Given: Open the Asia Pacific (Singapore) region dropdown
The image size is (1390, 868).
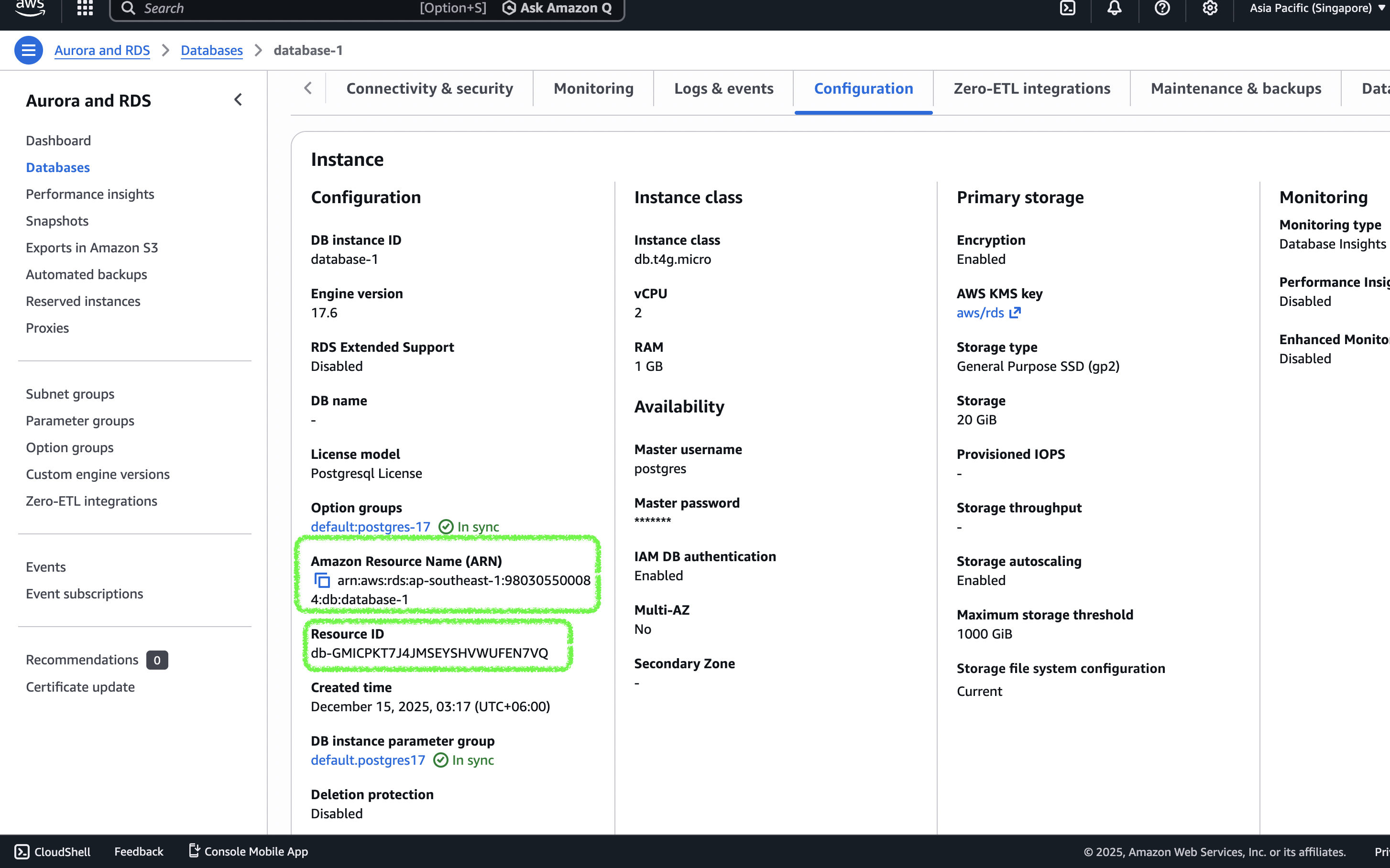Looking at the screenshot, I should (1316, 8).
